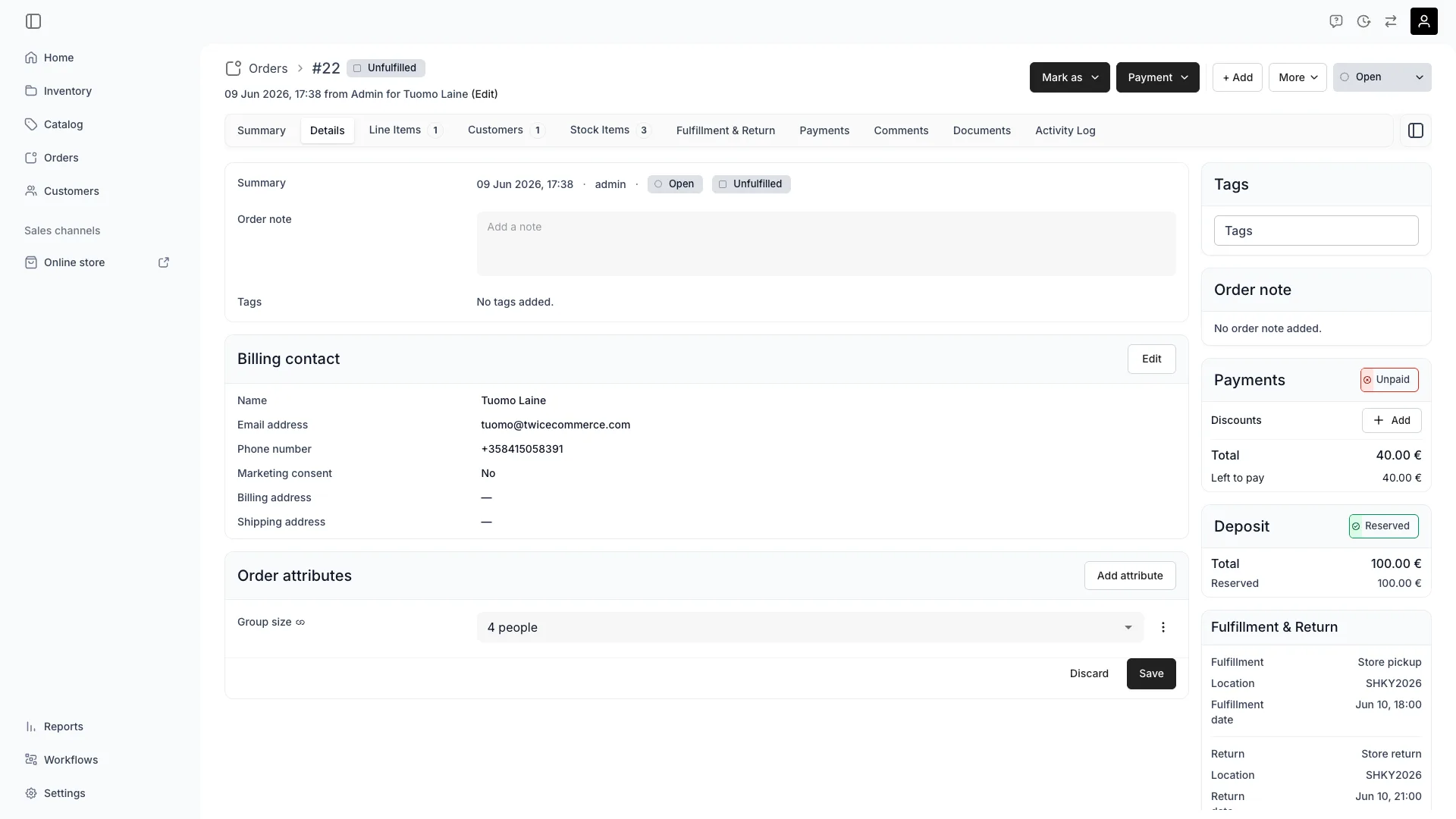Click the link icon next to Group size
Image resolution: width=1456 pixels, height=819 pixels.
300,623
